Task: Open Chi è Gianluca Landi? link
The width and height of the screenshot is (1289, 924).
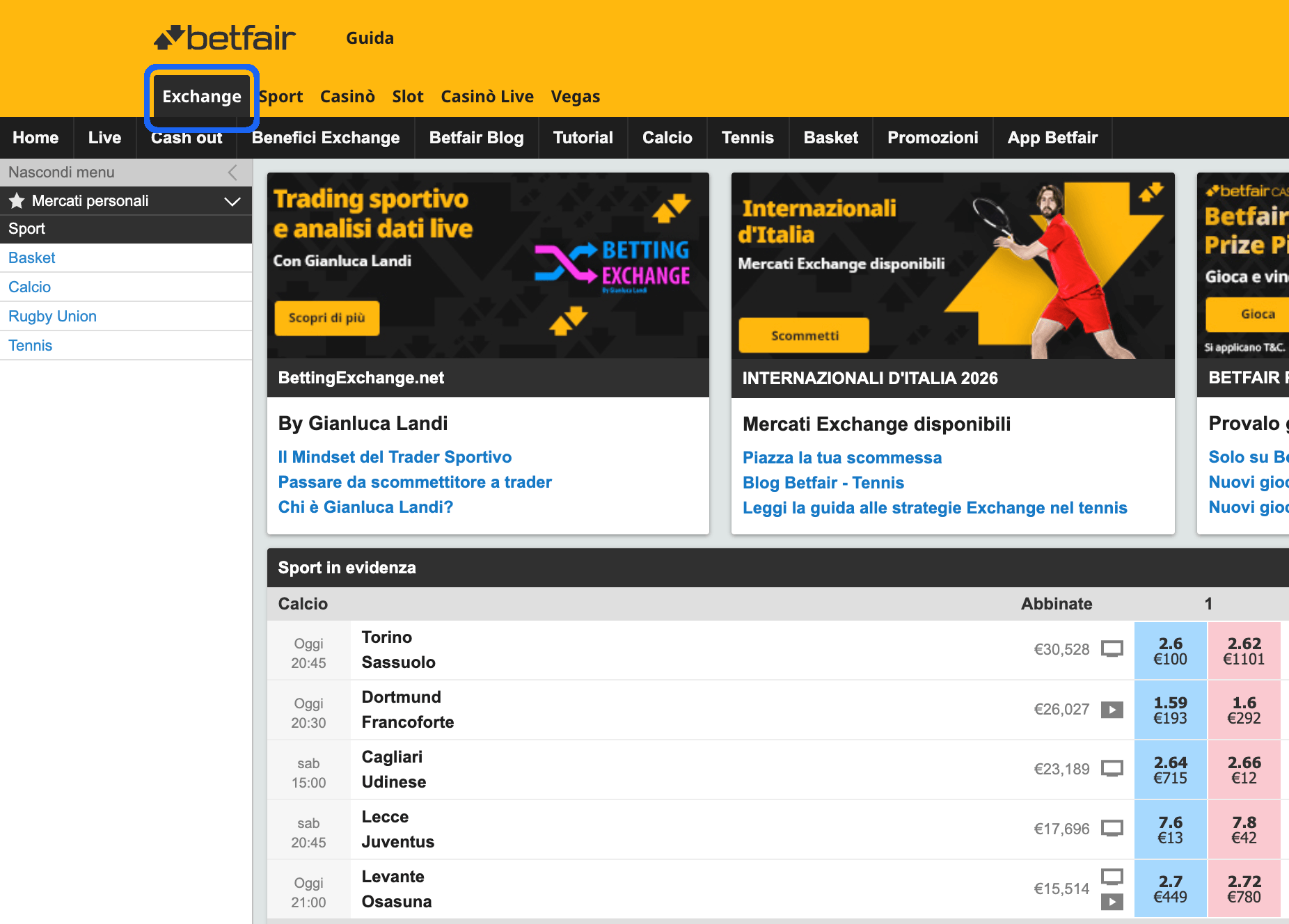Action: coord(365,507)
